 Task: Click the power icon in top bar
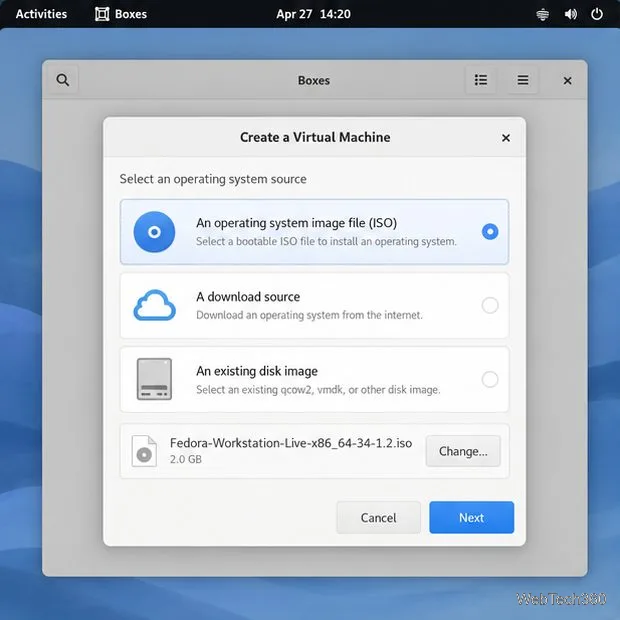pyautogui.click(x=597, y=14)
